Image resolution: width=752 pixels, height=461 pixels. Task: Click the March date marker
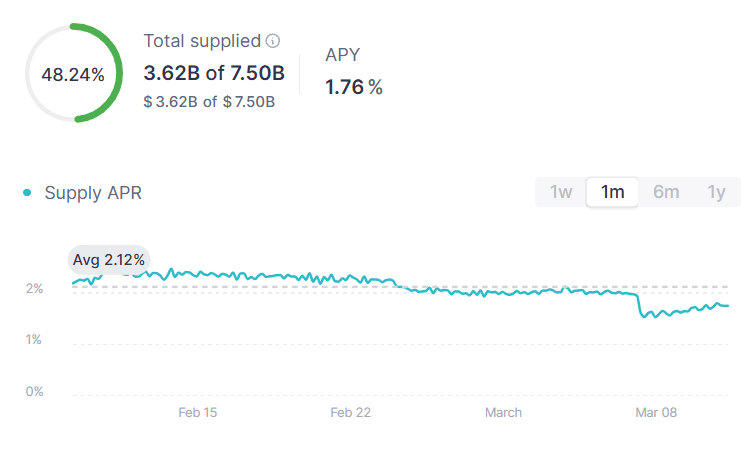click(x=503, y=412)
